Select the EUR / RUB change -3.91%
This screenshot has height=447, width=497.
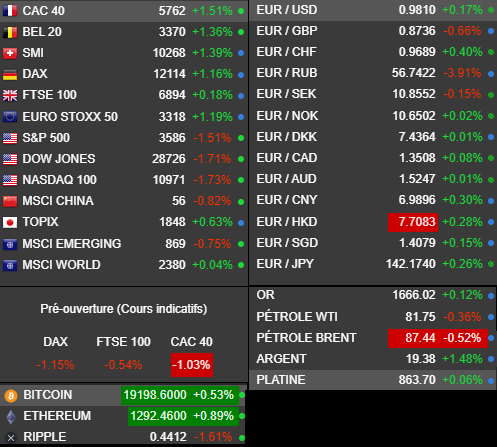462,73
